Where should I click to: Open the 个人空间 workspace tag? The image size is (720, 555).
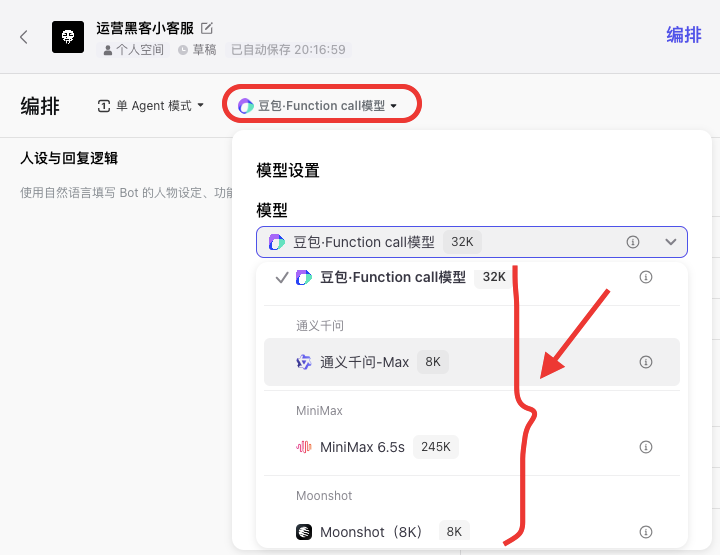(133, 50)
